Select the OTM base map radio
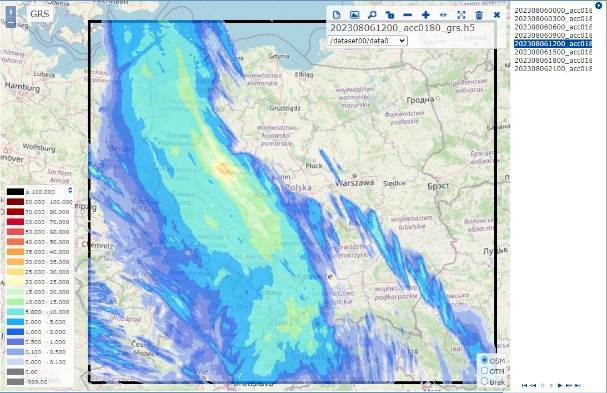This screenshot has height=393, width=607. coord(484,371)
